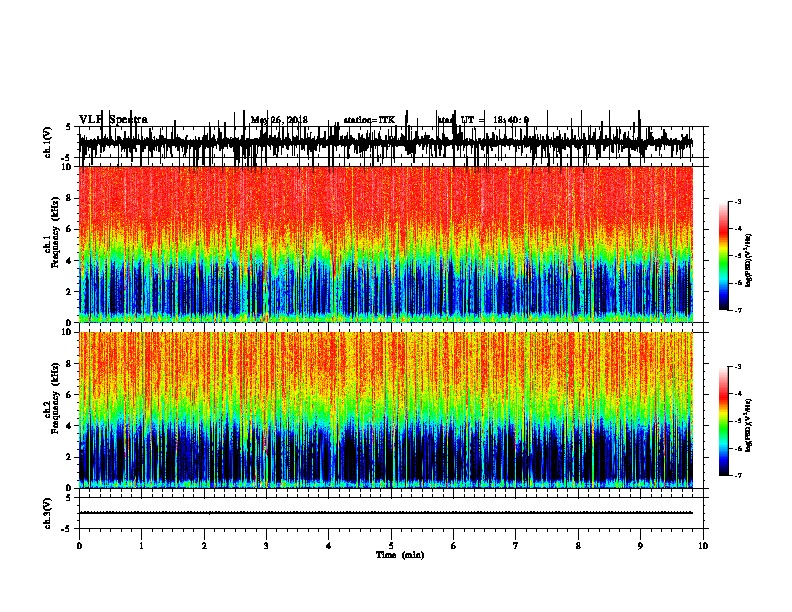This screenshot has height=612, width=792.
Task: Click the ch.2 spectrogram color bar
Action: click(x=724, y=421)
